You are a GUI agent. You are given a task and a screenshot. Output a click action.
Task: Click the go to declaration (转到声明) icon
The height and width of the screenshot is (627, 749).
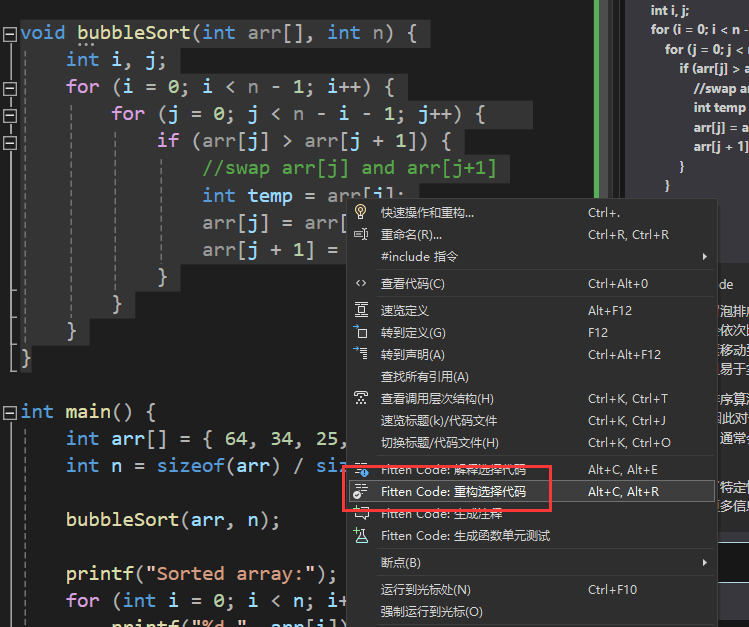[x=361, y=354]
